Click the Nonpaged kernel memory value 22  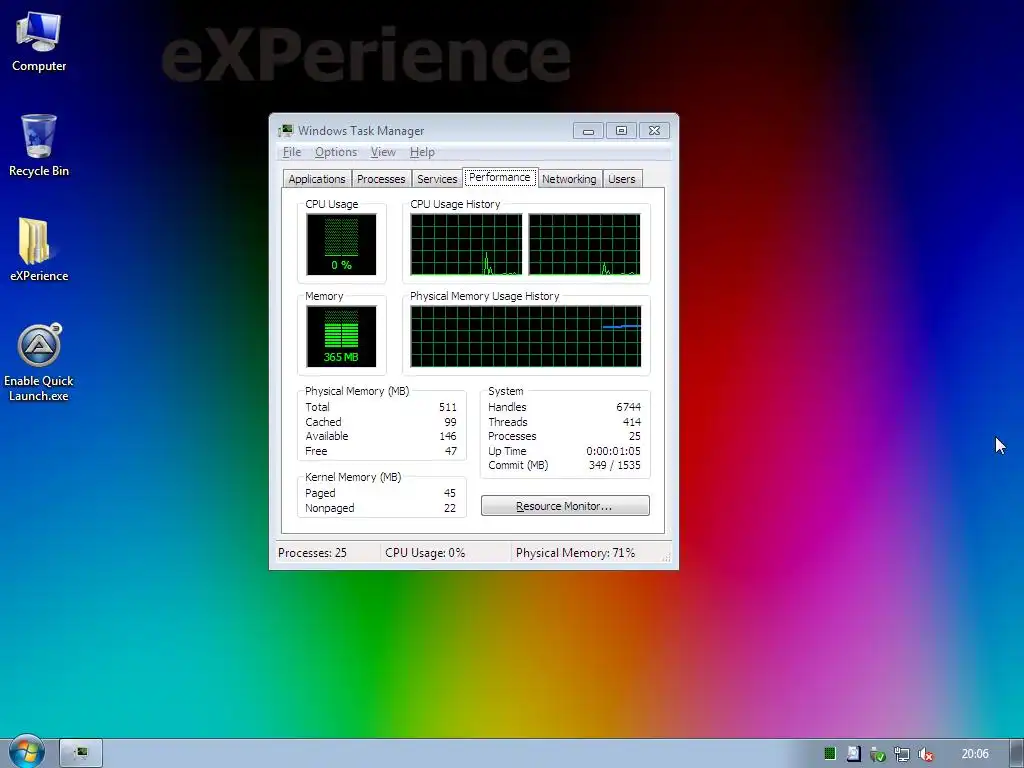click(449, 508)
